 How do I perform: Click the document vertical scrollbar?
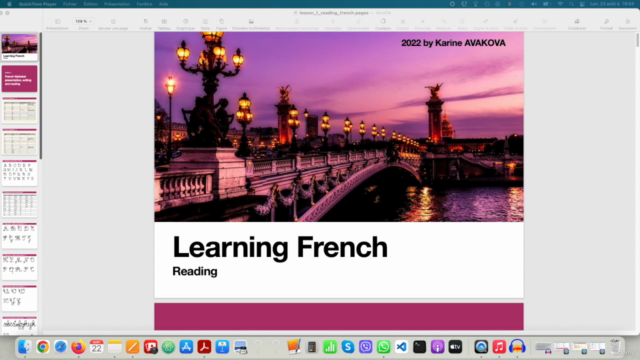point(637,40)
